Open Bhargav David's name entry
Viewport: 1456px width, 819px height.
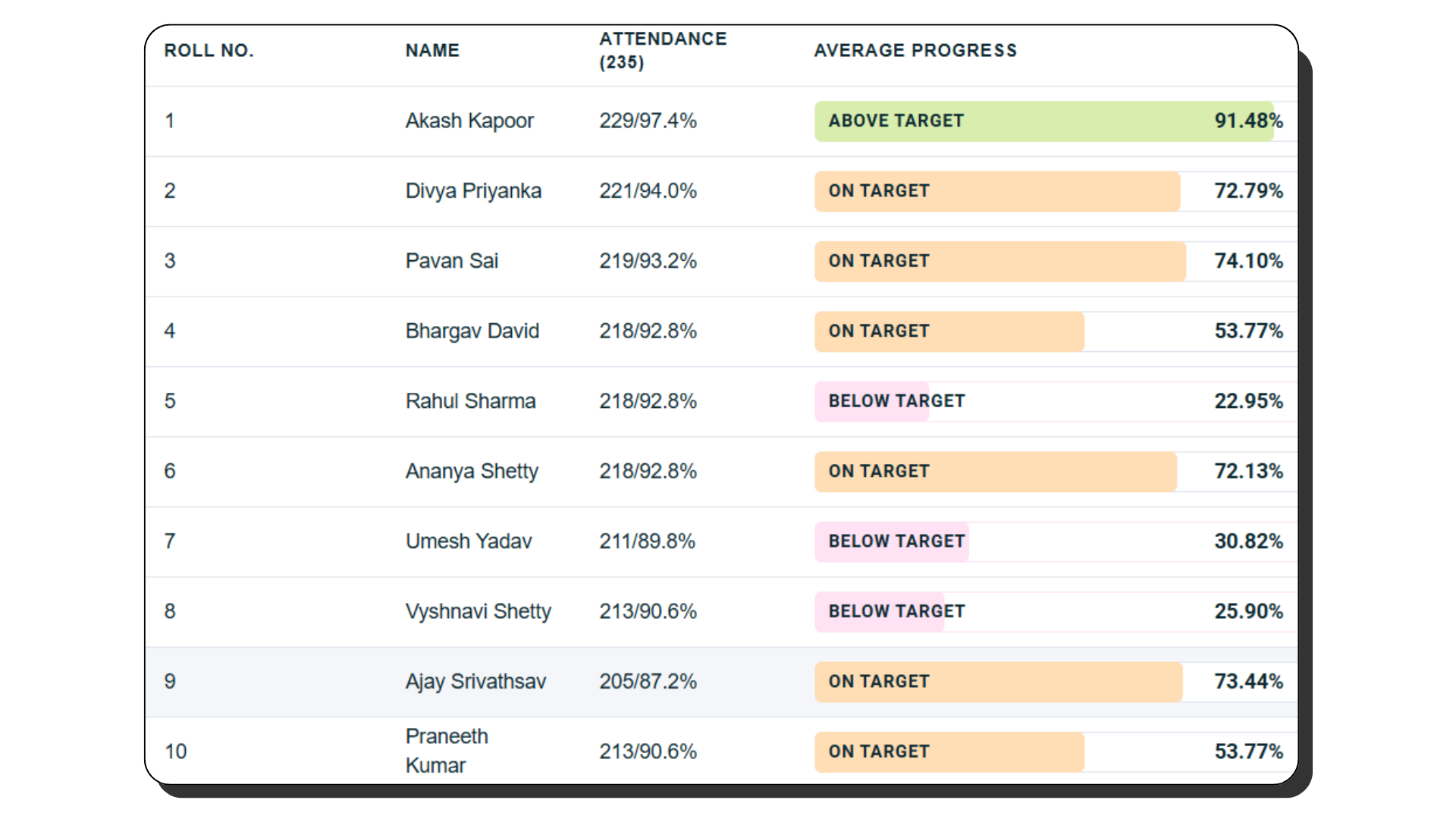[472, 331]
